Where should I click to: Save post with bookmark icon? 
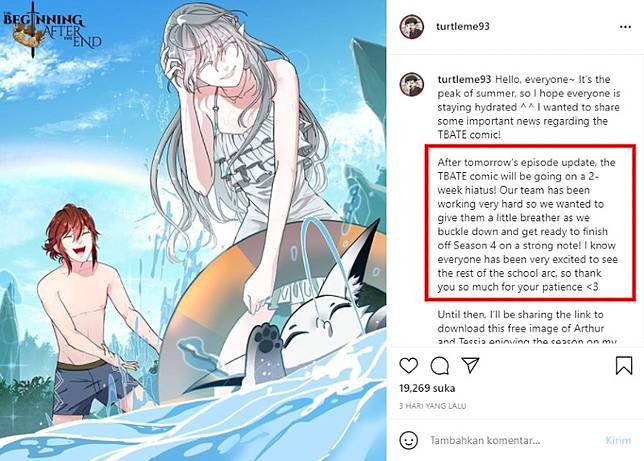tap(623, 365)
